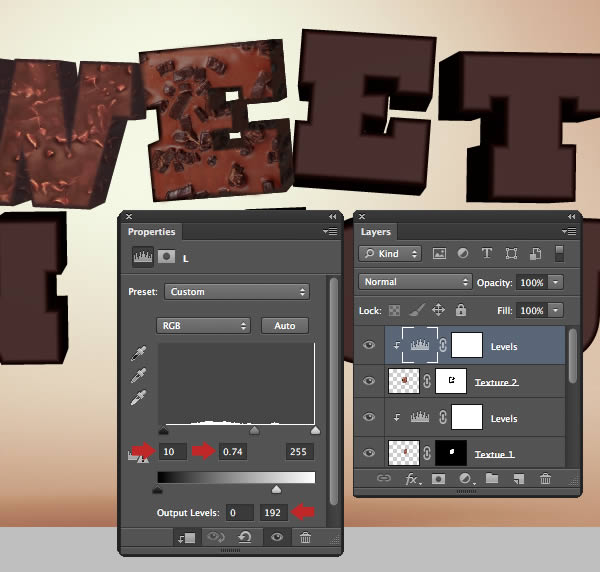The image size is (600, 572).
Task: Select the Texture 1 layer mask thumbnail
Action: click(451, 453)
